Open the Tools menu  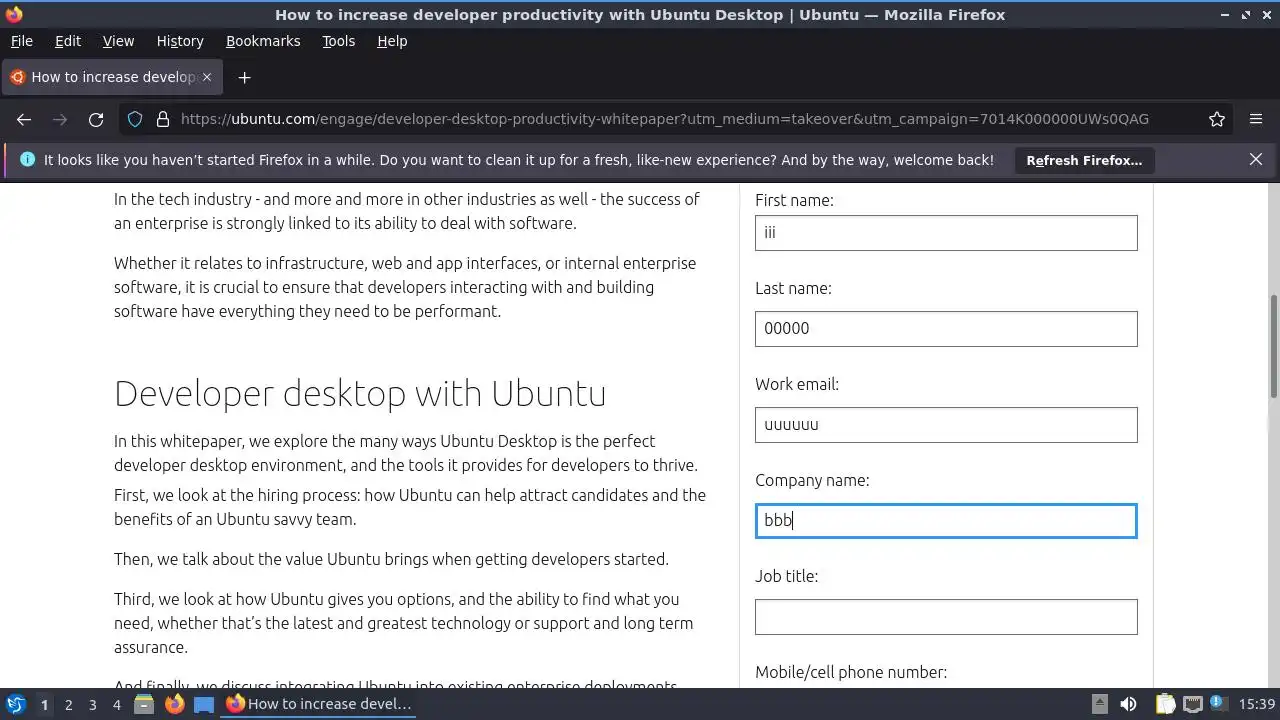pos(338,41)
